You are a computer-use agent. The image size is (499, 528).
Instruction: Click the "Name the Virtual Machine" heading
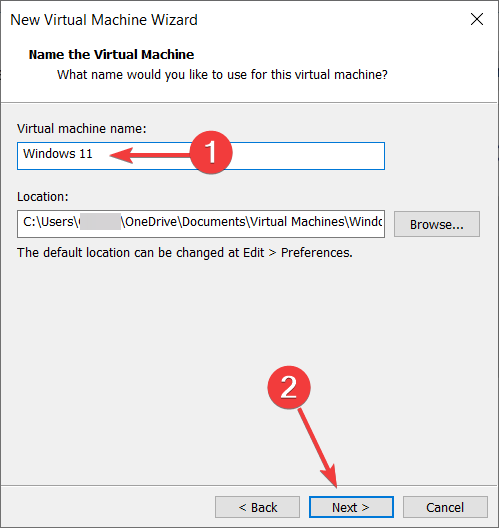click(111, 54)
